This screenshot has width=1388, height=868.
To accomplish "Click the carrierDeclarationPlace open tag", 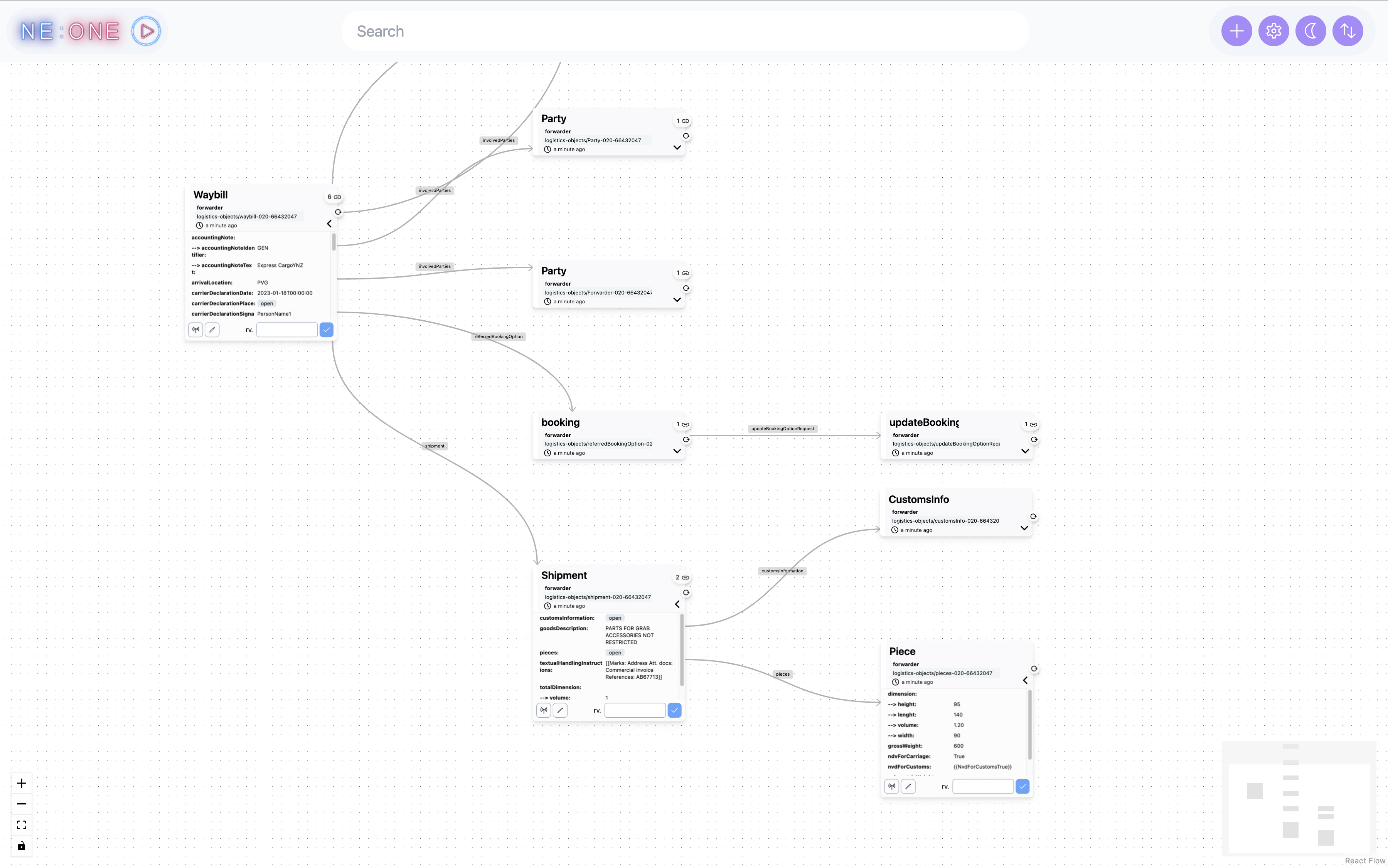I will [266, 304].
